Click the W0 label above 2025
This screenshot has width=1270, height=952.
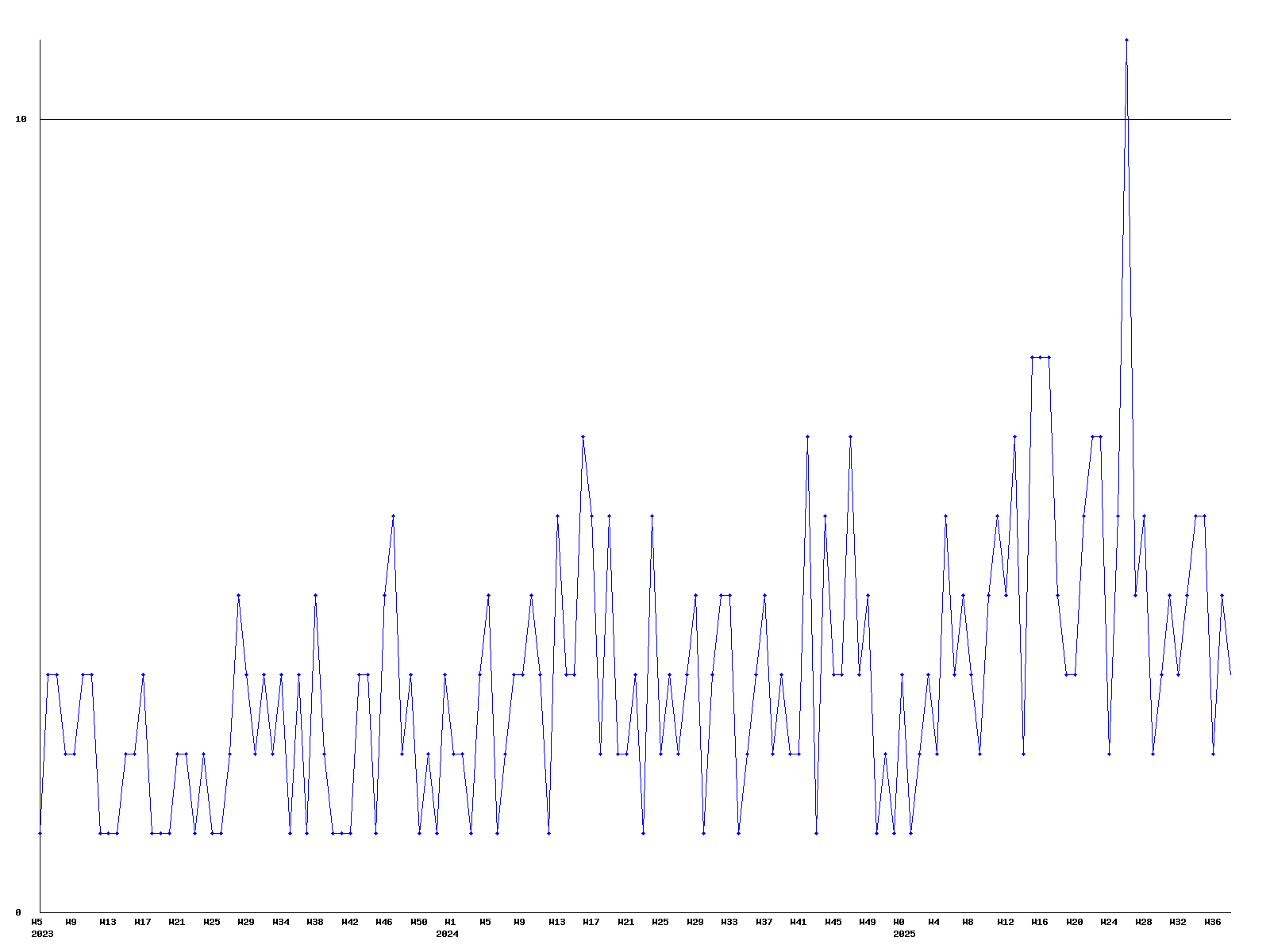pos(899,923)
